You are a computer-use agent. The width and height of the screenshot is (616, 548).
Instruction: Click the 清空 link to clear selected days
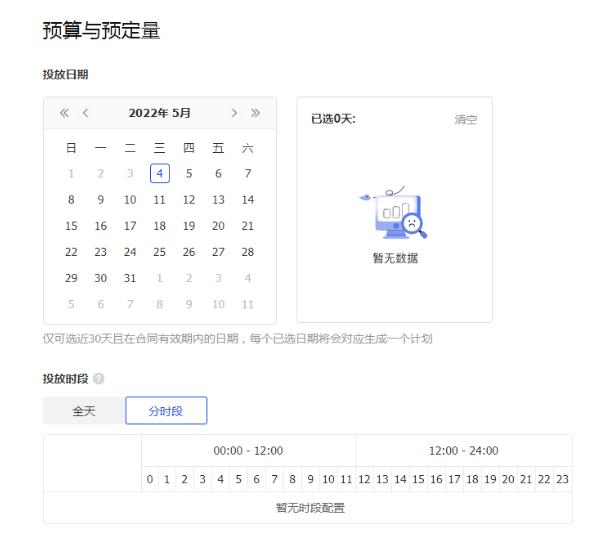(x=466, y=119)
